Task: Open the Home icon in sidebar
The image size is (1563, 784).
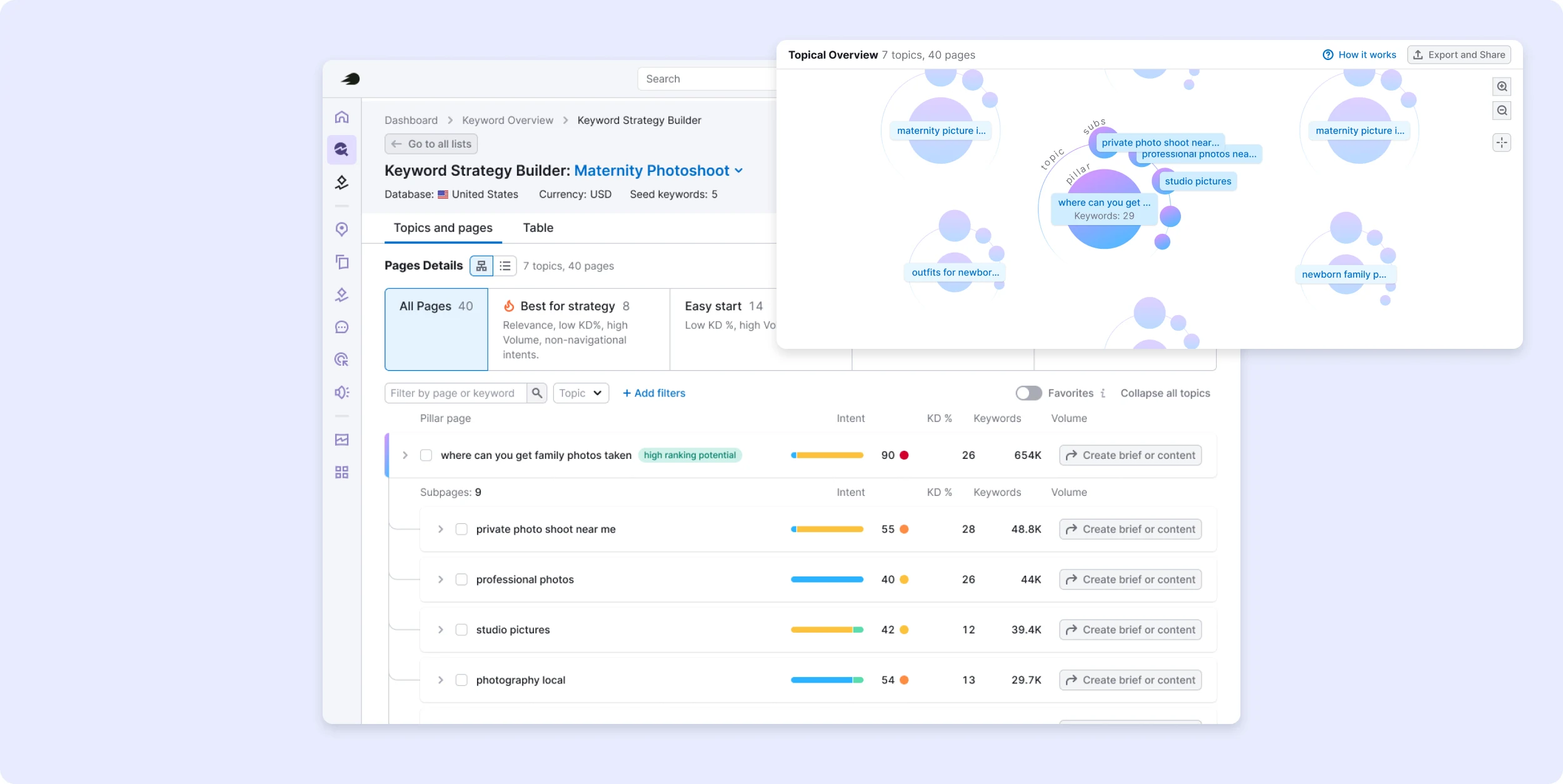Action: point(341,117)
